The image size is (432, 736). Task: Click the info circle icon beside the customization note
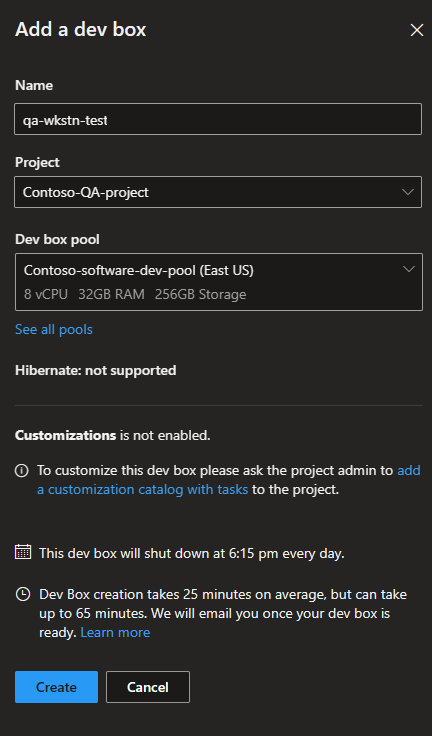(22, 470)
